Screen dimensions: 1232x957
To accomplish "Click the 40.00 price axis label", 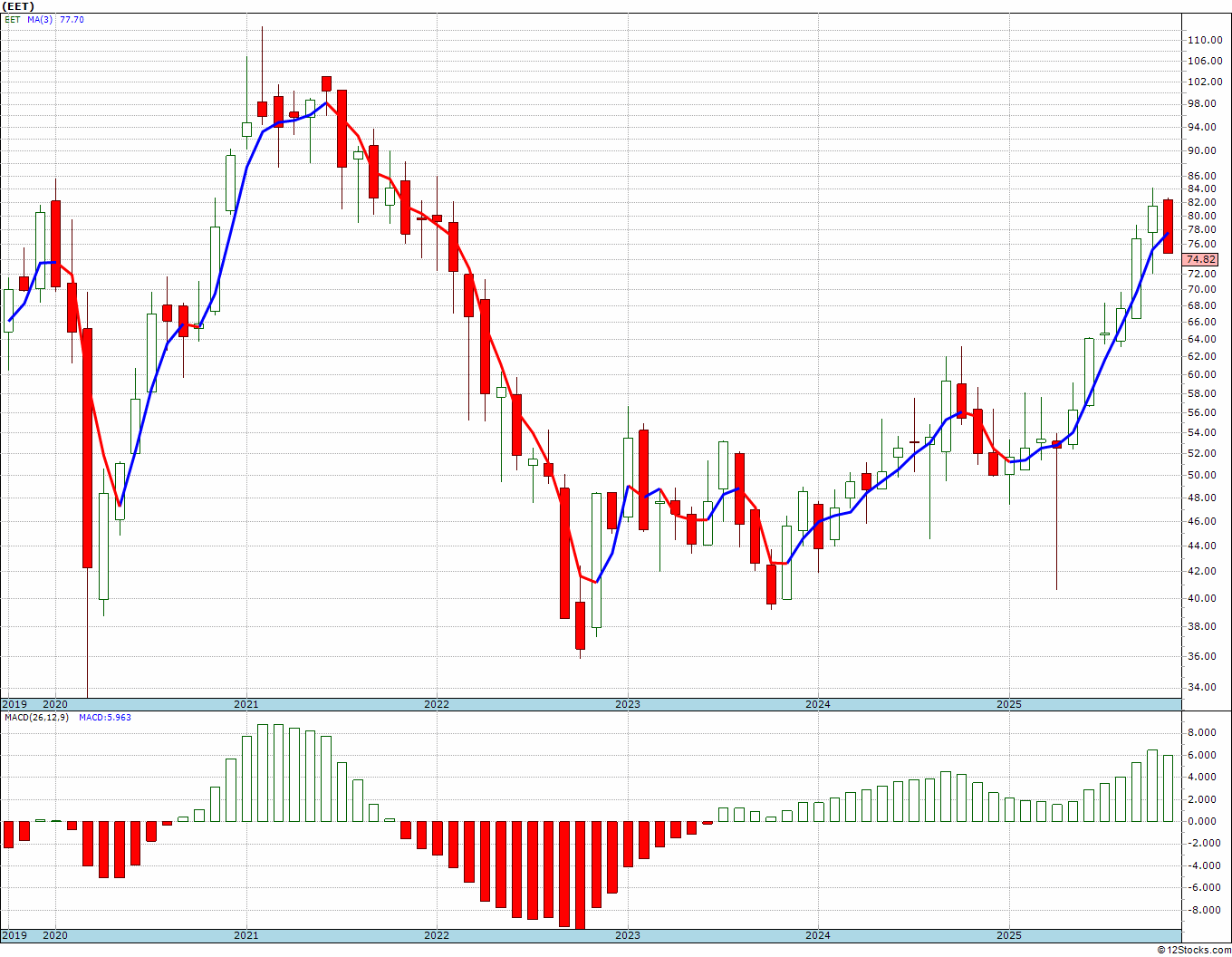I will click(x=1203, y=598).
